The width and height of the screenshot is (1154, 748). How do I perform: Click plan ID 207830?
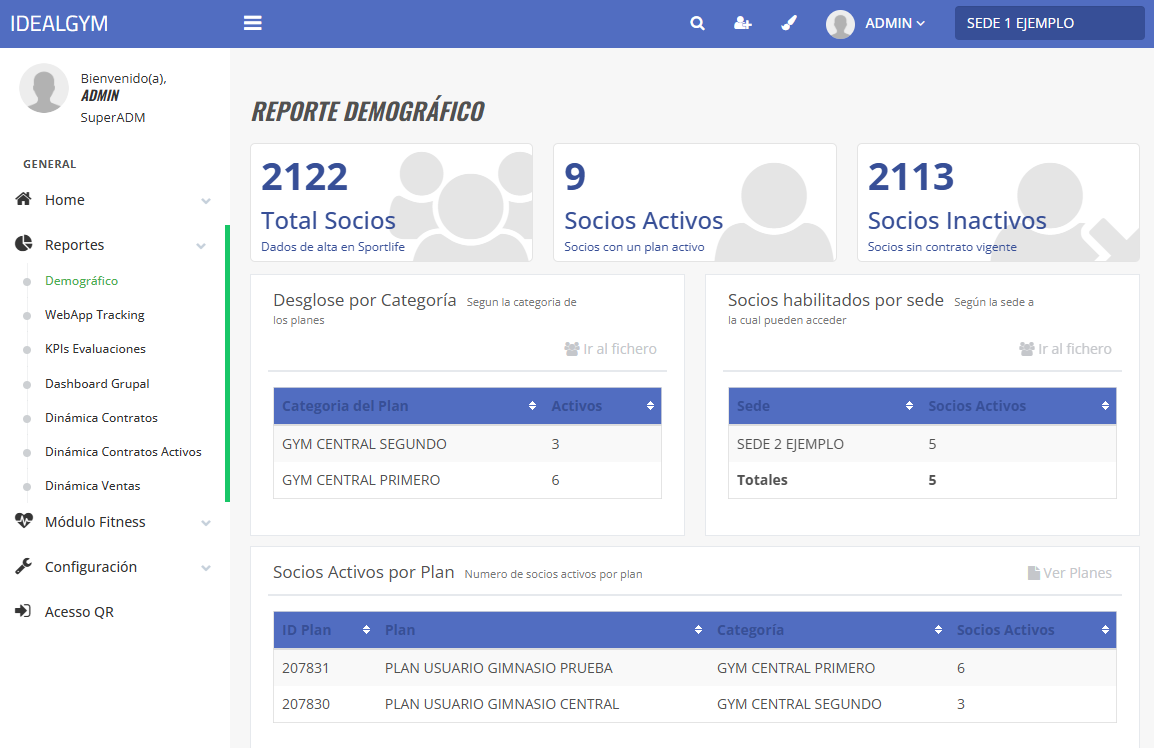(305, 704)
